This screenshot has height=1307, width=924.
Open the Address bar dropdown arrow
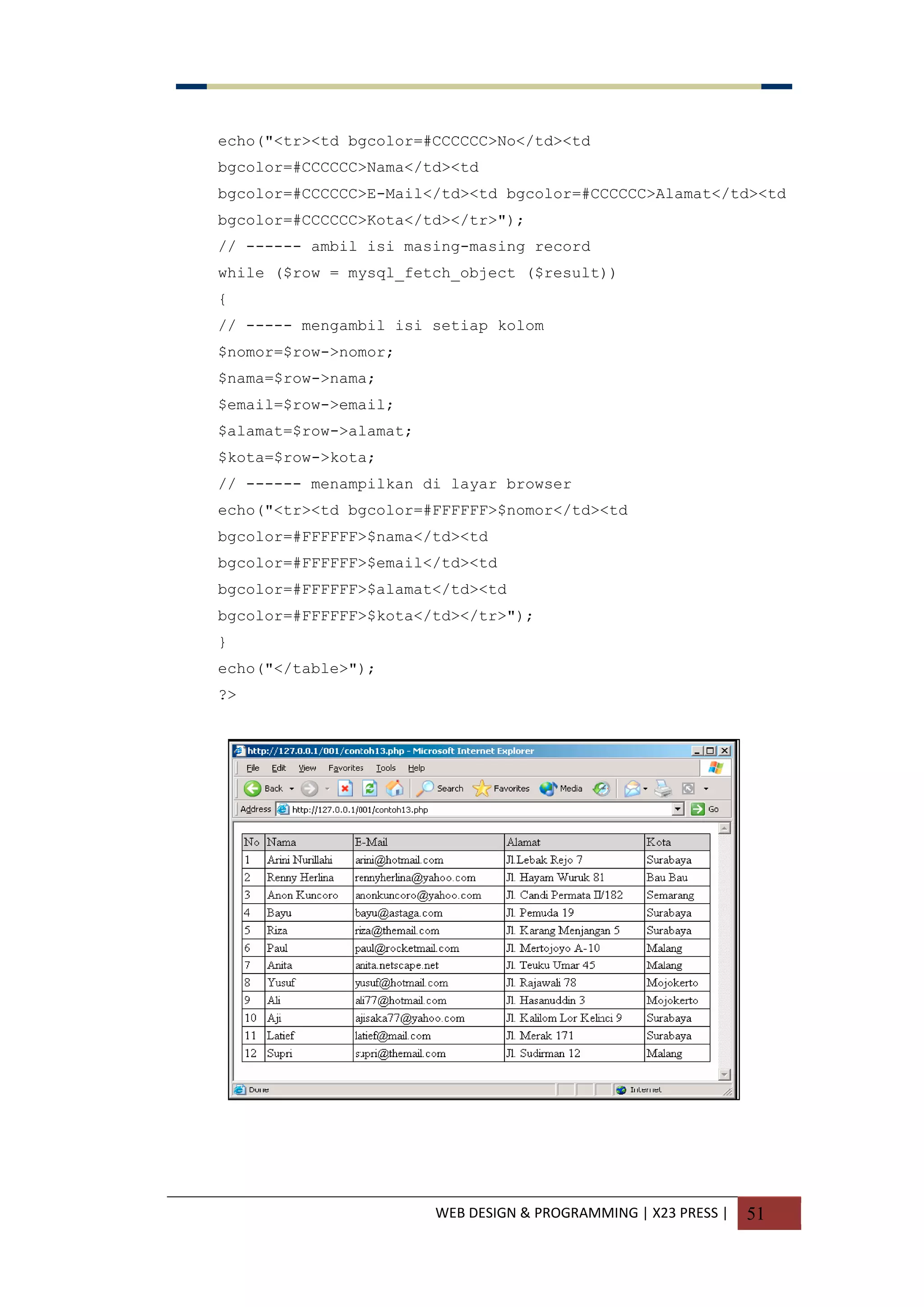(678, 809)
